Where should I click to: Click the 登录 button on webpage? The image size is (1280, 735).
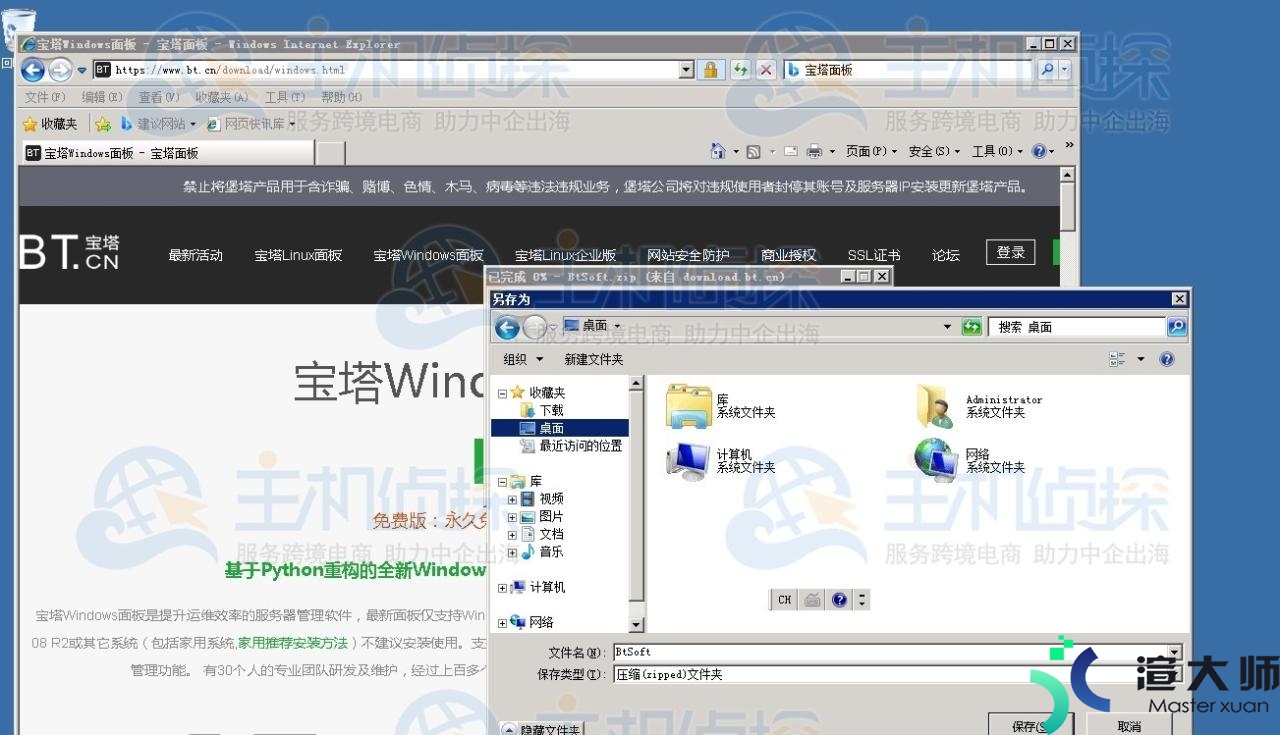click(1010, 252)
